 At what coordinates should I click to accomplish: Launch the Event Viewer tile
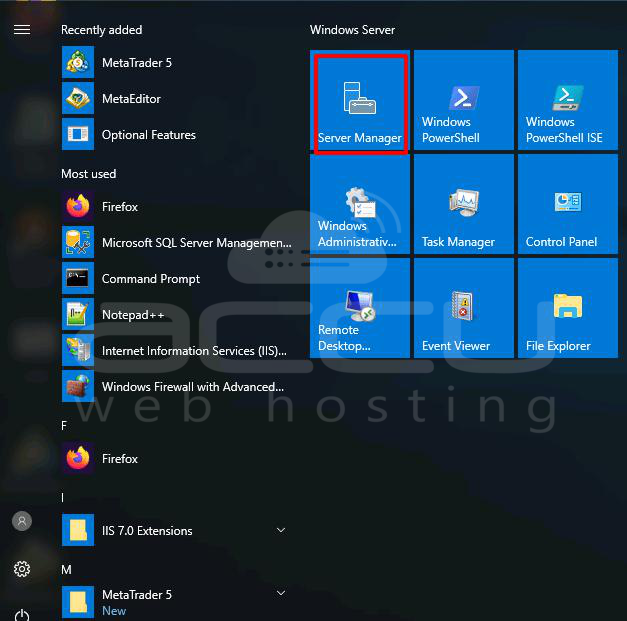[464, 308]
